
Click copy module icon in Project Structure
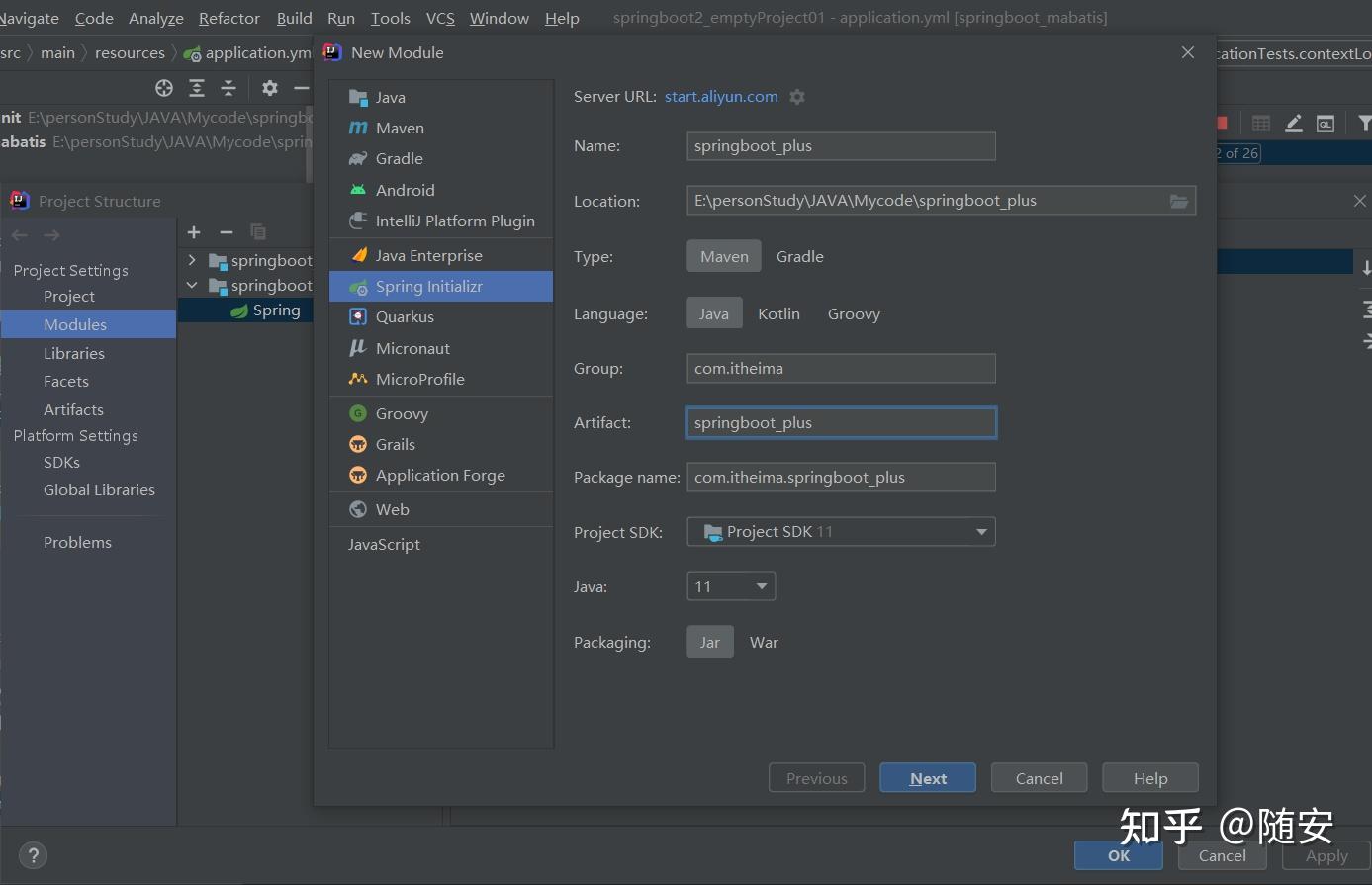pyautogui.click(x=258, y=232)
